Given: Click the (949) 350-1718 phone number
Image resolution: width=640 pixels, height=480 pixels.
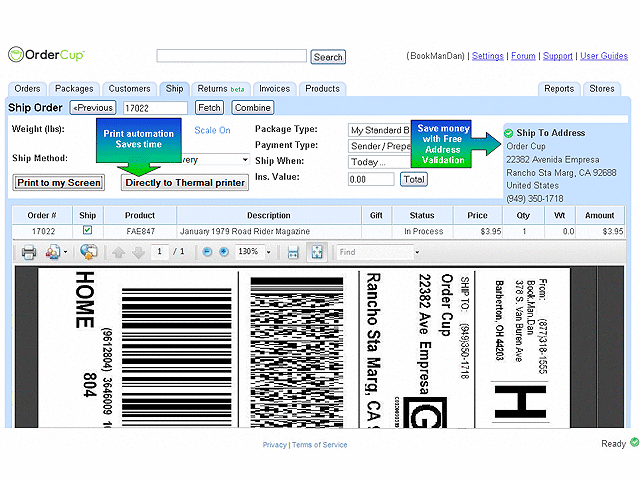Looking at the screenshot, I should coord(535,199).
